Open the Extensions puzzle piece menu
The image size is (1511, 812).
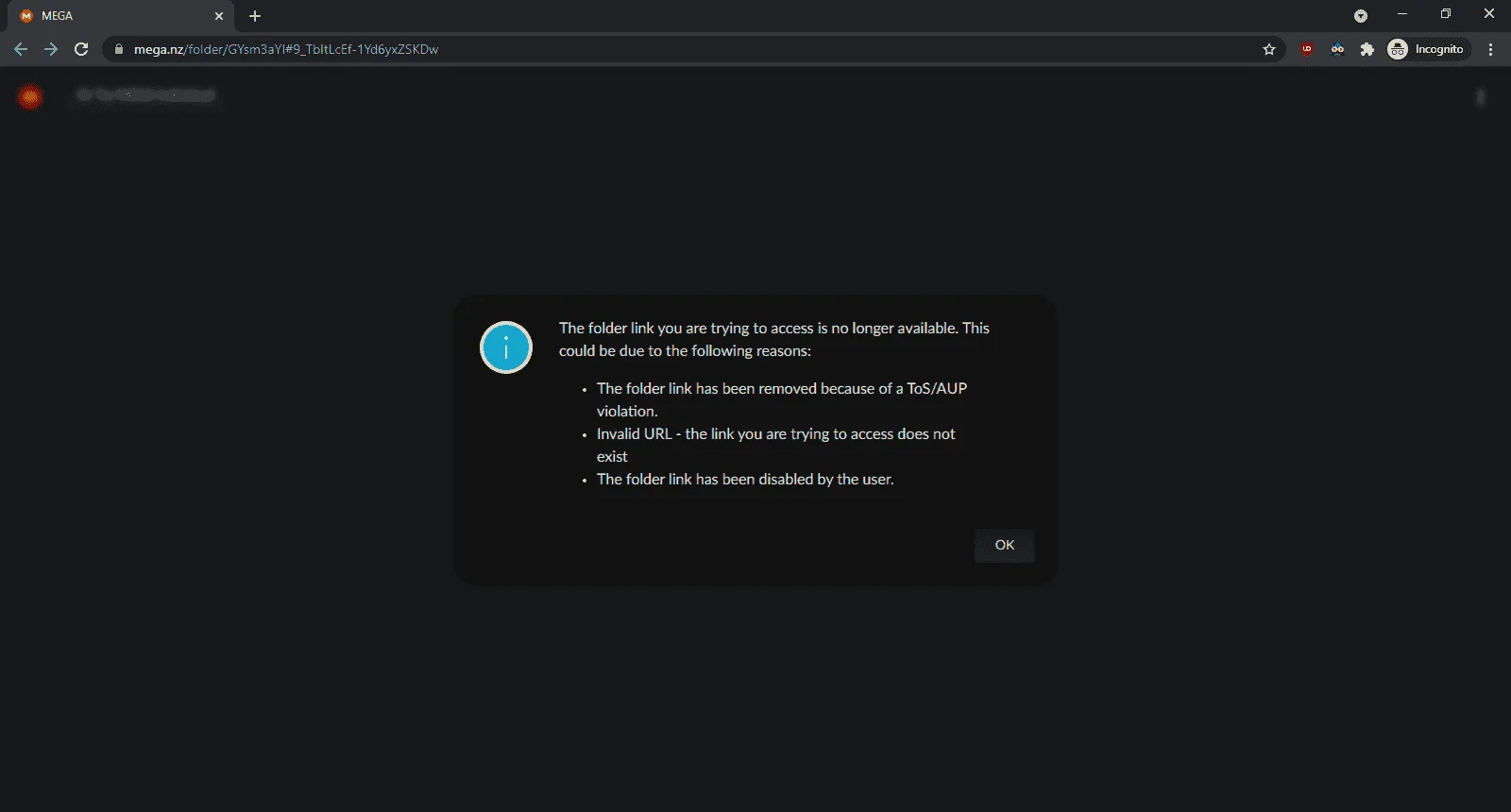click(x=1367, y=49)
